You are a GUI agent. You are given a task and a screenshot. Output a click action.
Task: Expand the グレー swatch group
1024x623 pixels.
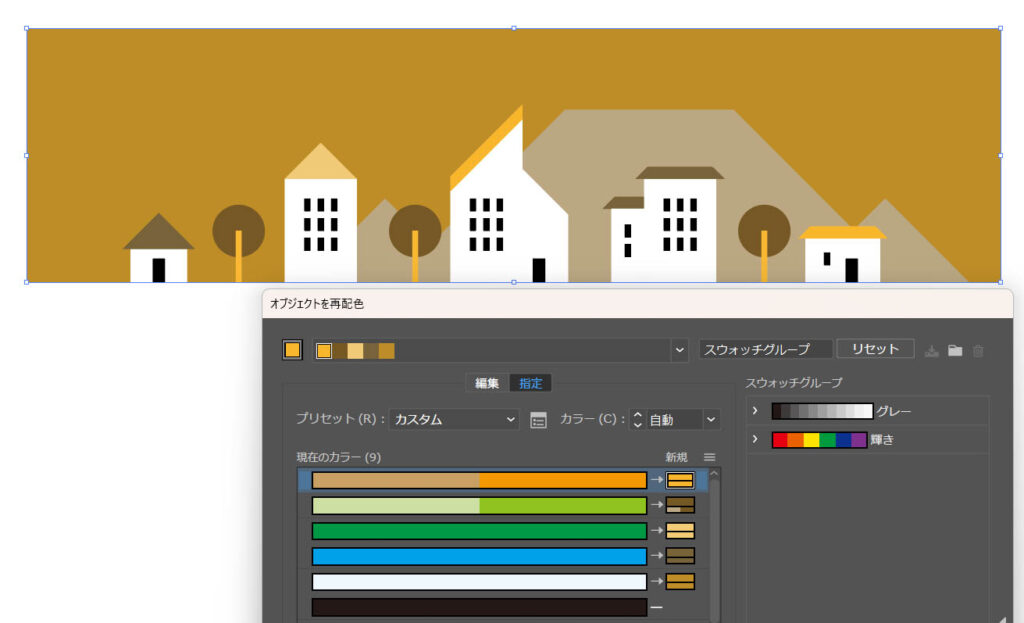(x=756, y=411)
